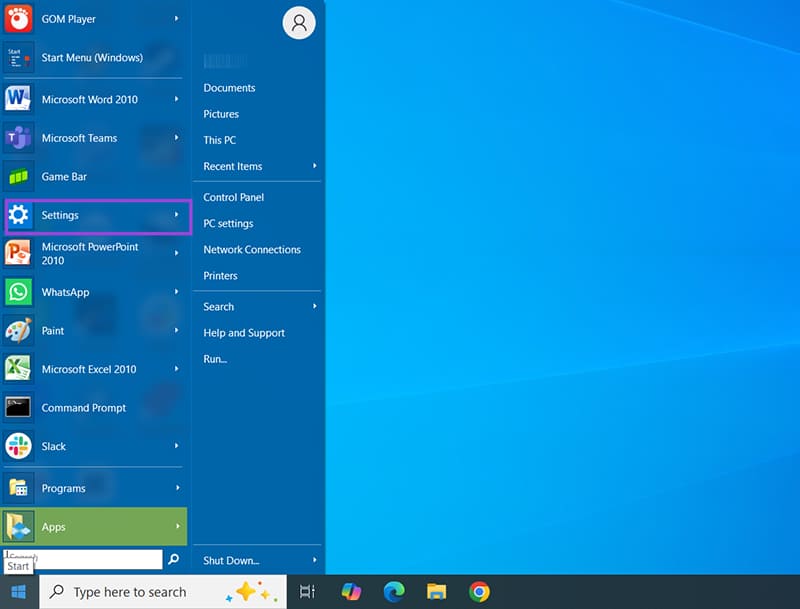Open Control Panel

(234, 197)
